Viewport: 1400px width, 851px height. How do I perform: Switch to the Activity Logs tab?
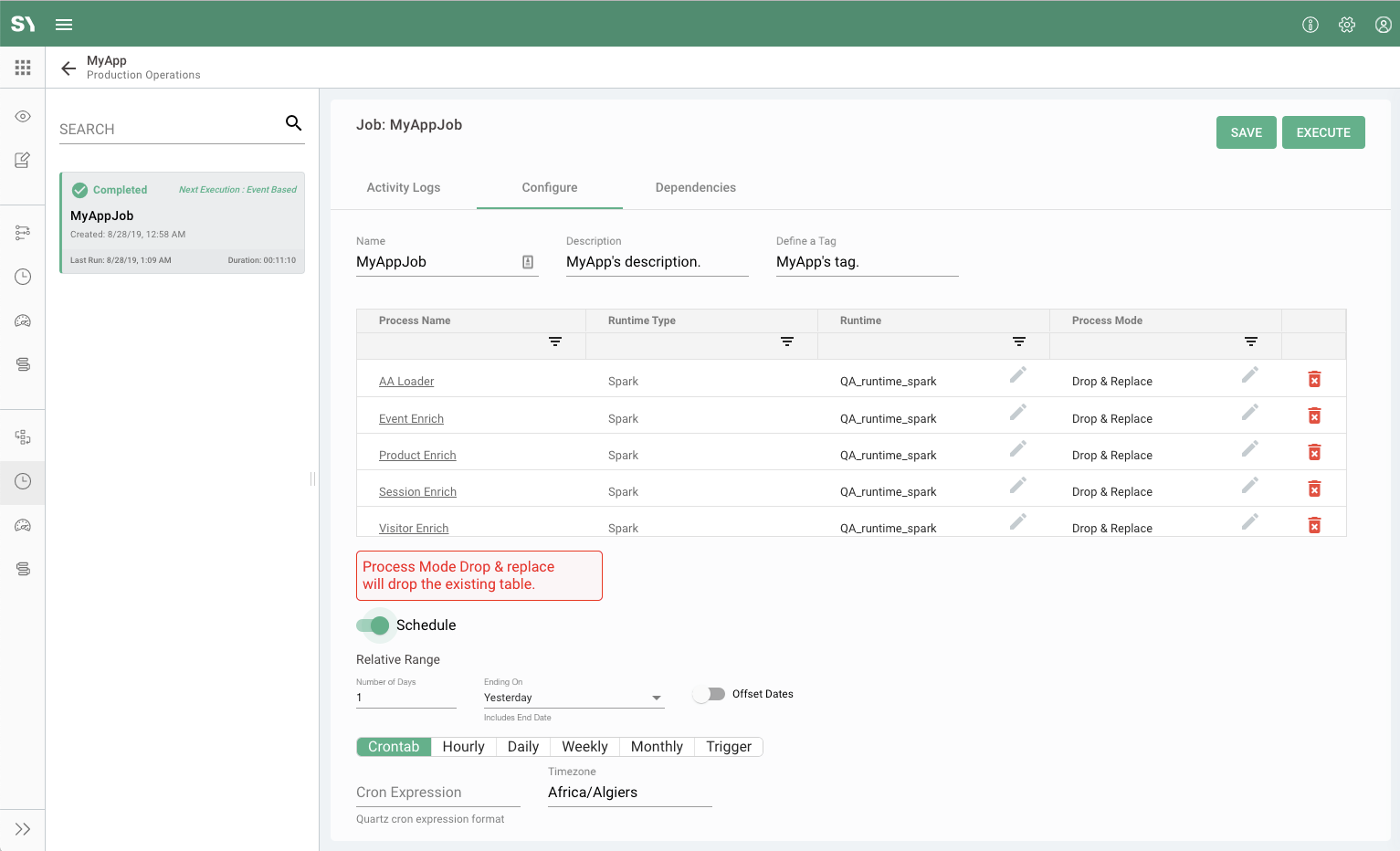point(403,187)
